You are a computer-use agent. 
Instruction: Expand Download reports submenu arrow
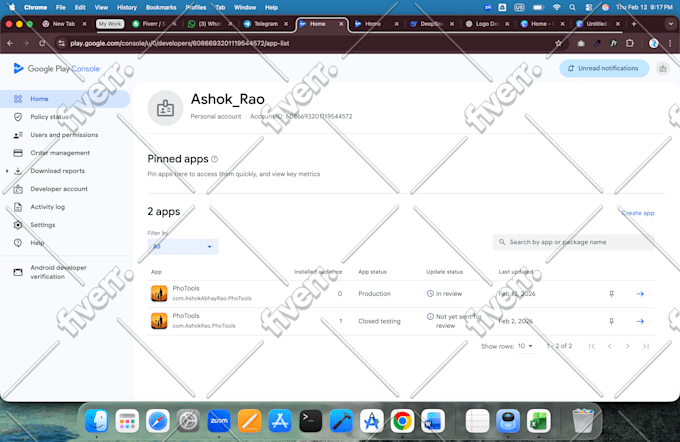pyautogui.click(x=7, y=171)
